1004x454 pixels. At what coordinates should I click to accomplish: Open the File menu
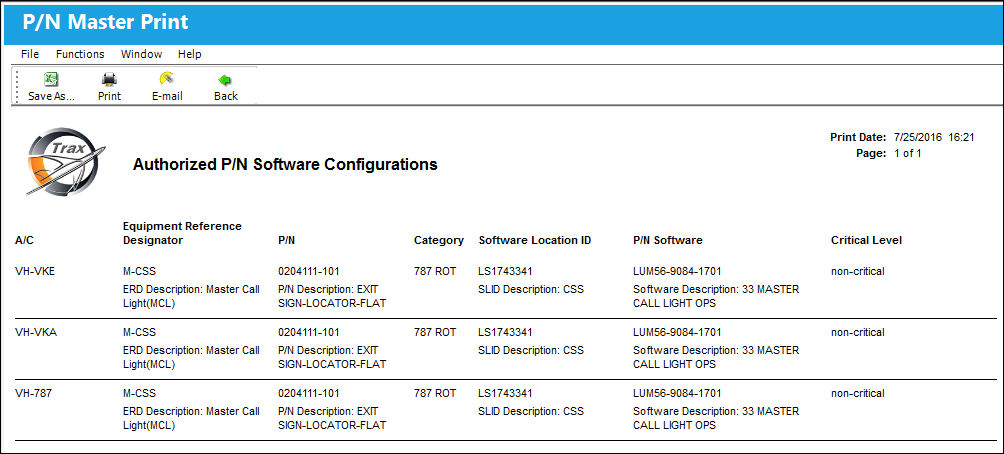[30, 54]
